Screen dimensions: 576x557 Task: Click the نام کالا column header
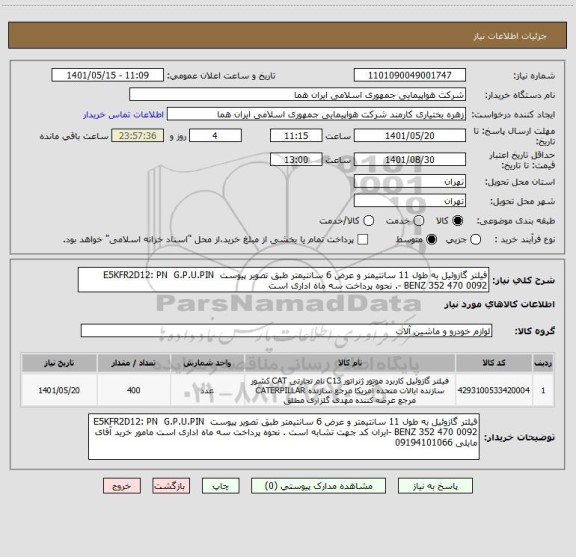tap(350, 363)
